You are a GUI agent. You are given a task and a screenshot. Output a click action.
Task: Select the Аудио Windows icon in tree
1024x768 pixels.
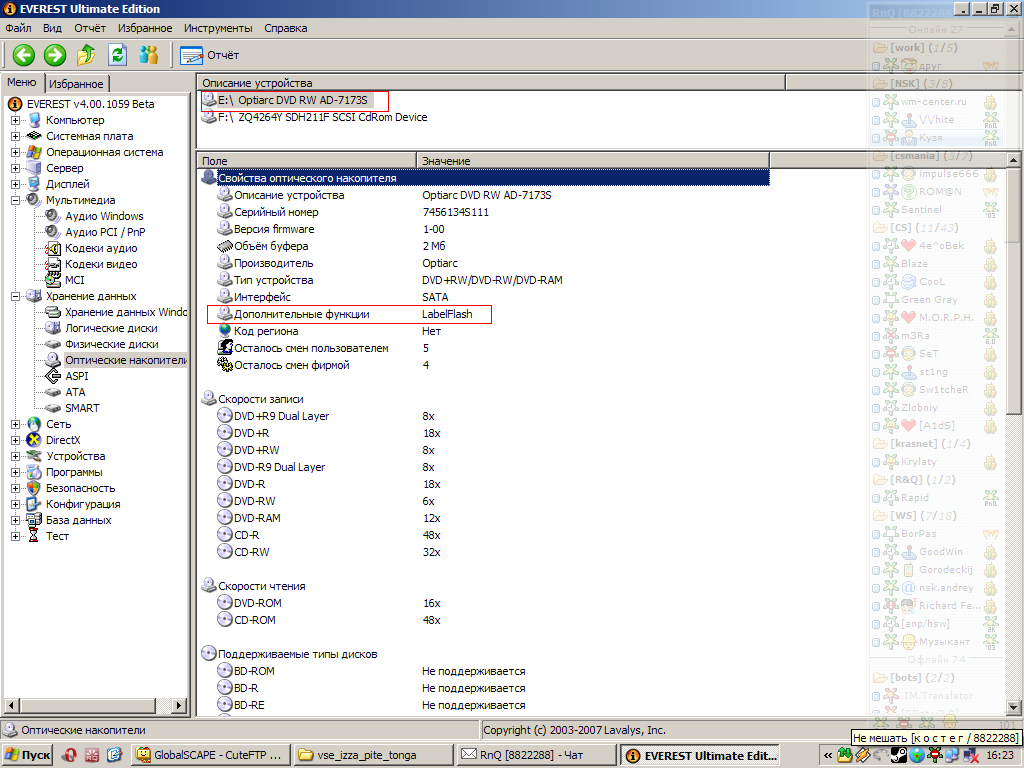coord(53,216)
